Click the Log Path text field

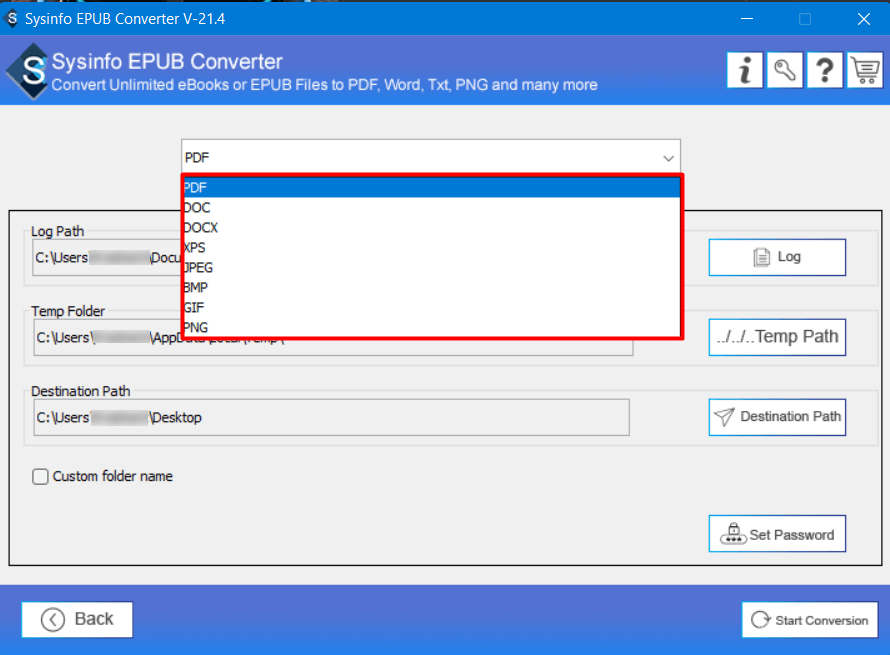pos(107,258)
